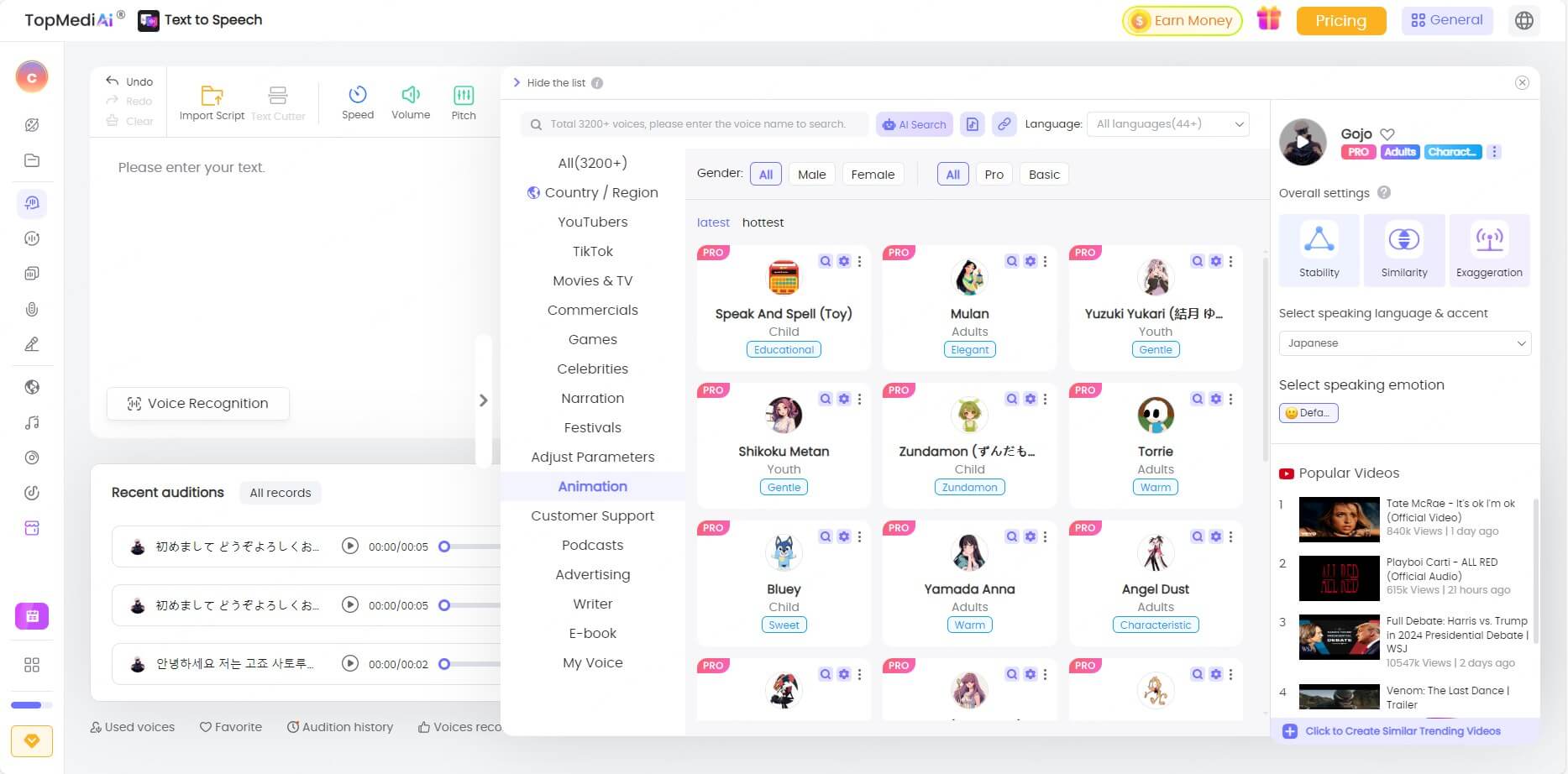Viewport: 1568px width, 774px height.
Task: Click the Similarity setting icon
Action: (x=1404, y=239)
